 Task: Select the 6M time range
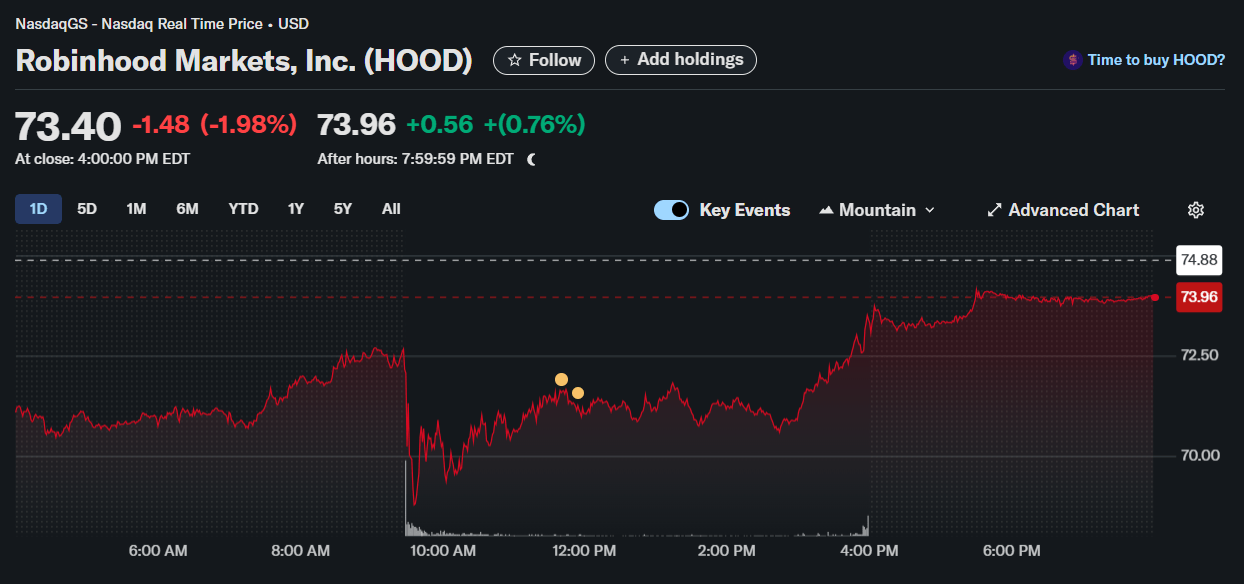click(187, 209)
